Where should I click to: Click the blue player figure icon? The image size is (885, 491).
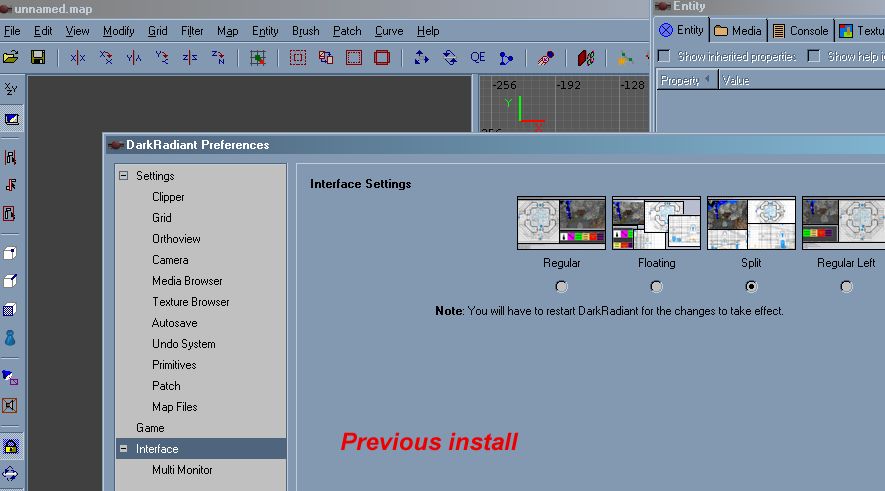[11, 338]
